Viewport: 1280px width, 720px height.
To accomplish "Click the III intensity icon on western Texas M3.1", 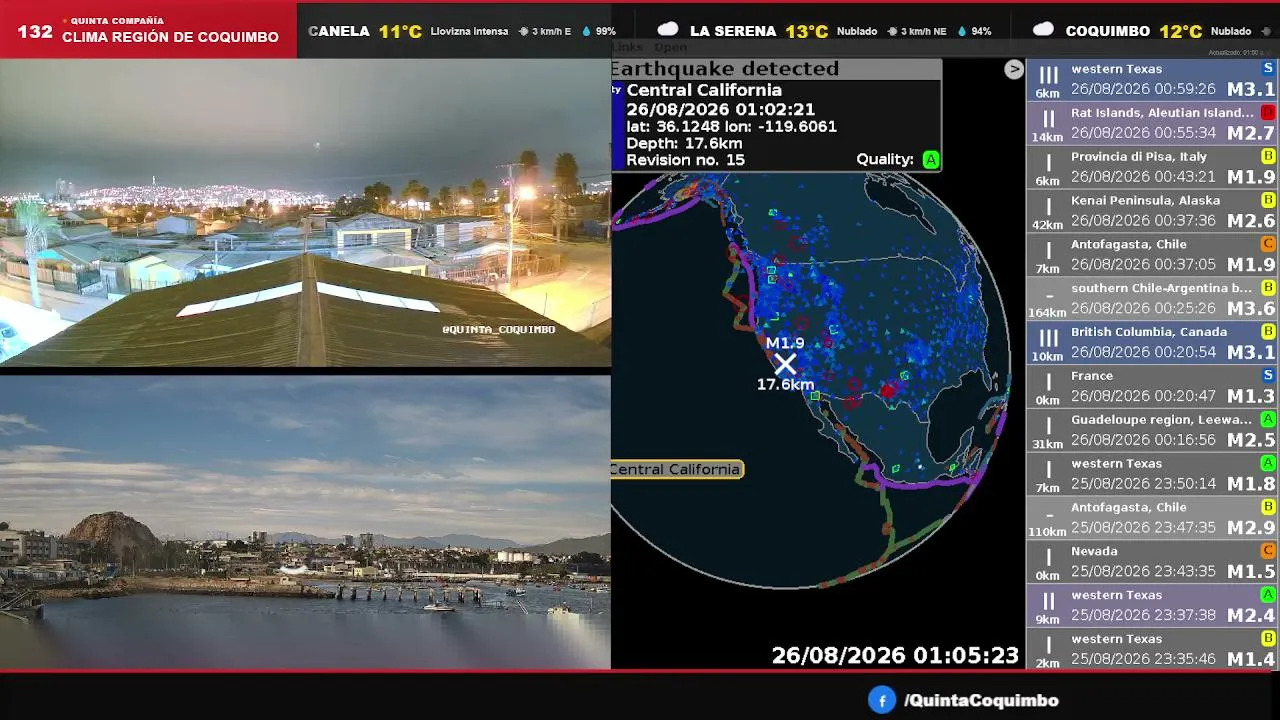I will tap(1048, 75).
